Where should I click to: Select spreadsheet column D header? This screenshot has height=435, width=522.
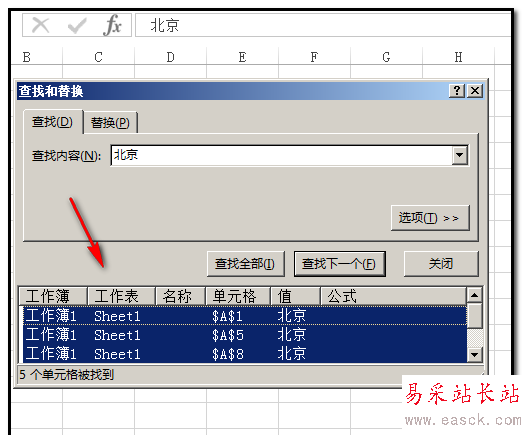pos(170,57)
